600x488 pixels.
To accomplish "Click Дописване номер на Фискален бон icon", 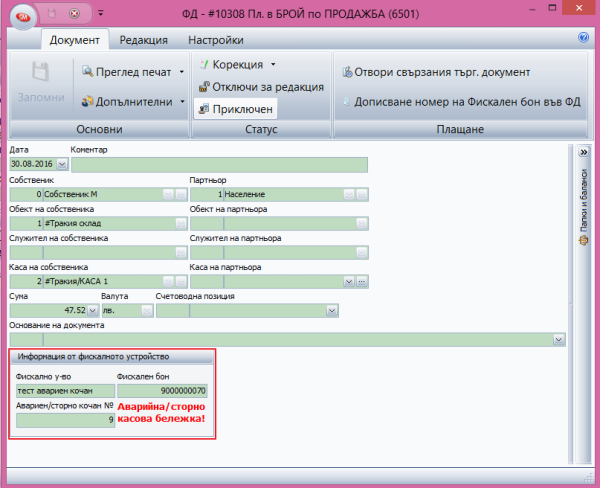I will coord(346,102).
